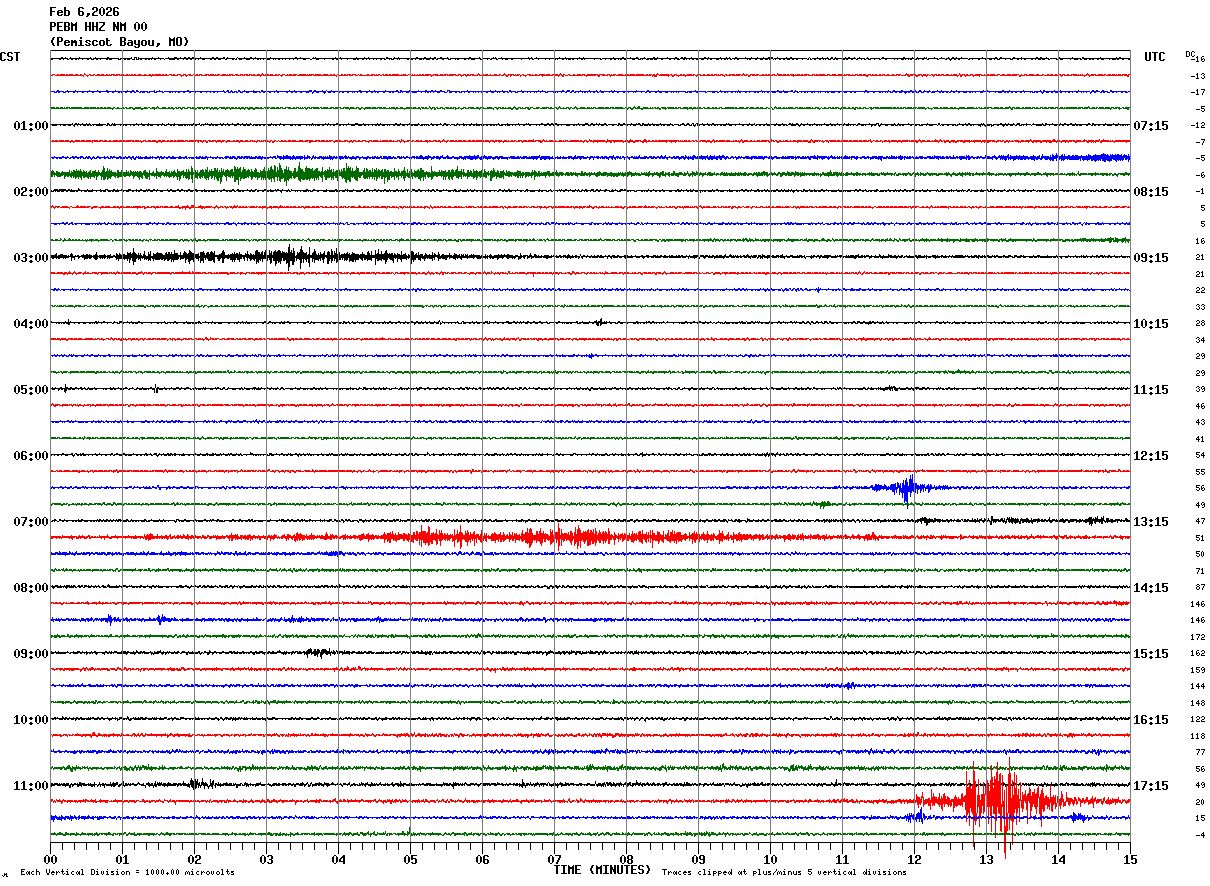The width and height of the screenshot is (1210, 886).
Task: Click minute 10 on the time axis
Action: (x=770, y=859)
